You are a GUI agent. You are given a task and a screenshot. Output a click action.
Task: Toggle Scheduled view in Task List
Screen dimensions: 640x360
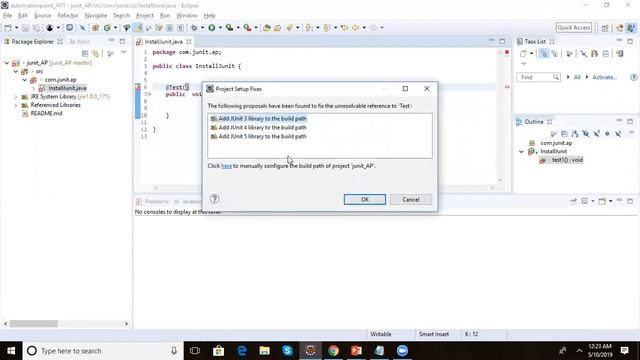click(x=554, y=53)
